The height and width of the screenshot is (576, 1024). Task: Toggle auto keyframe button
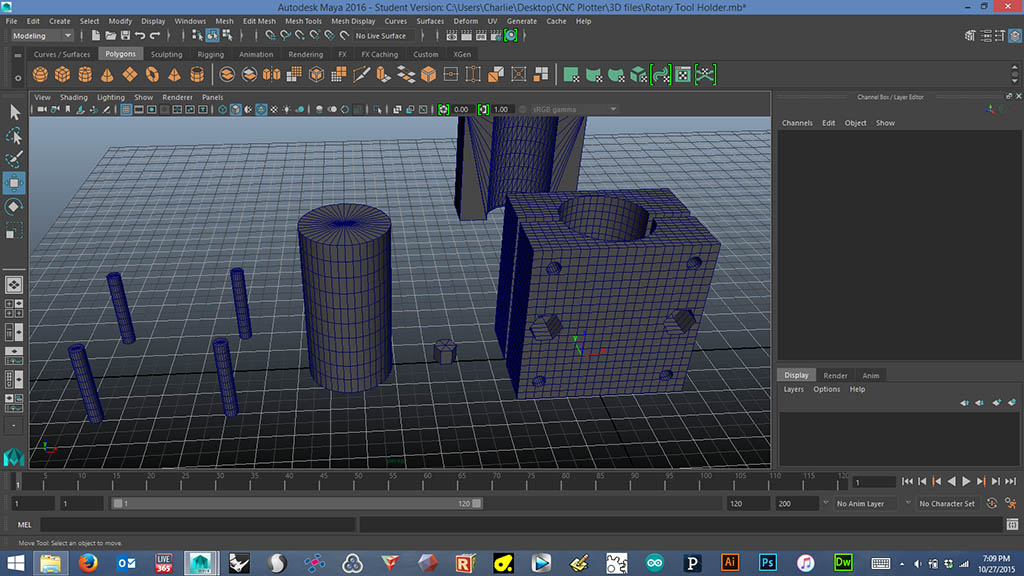click(992, 503)
